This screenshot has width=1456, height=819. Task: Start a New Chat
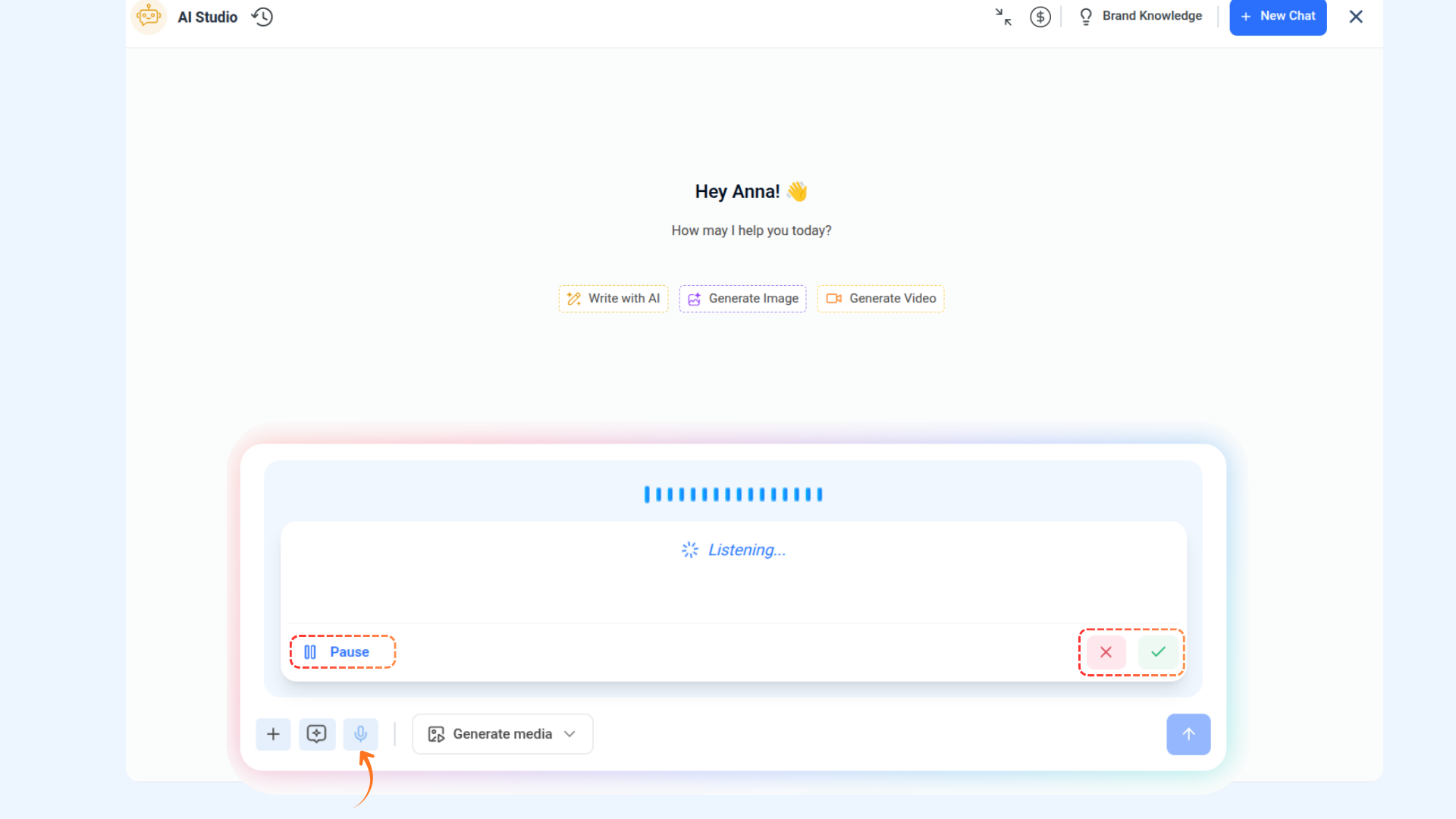click(1278, 16)
